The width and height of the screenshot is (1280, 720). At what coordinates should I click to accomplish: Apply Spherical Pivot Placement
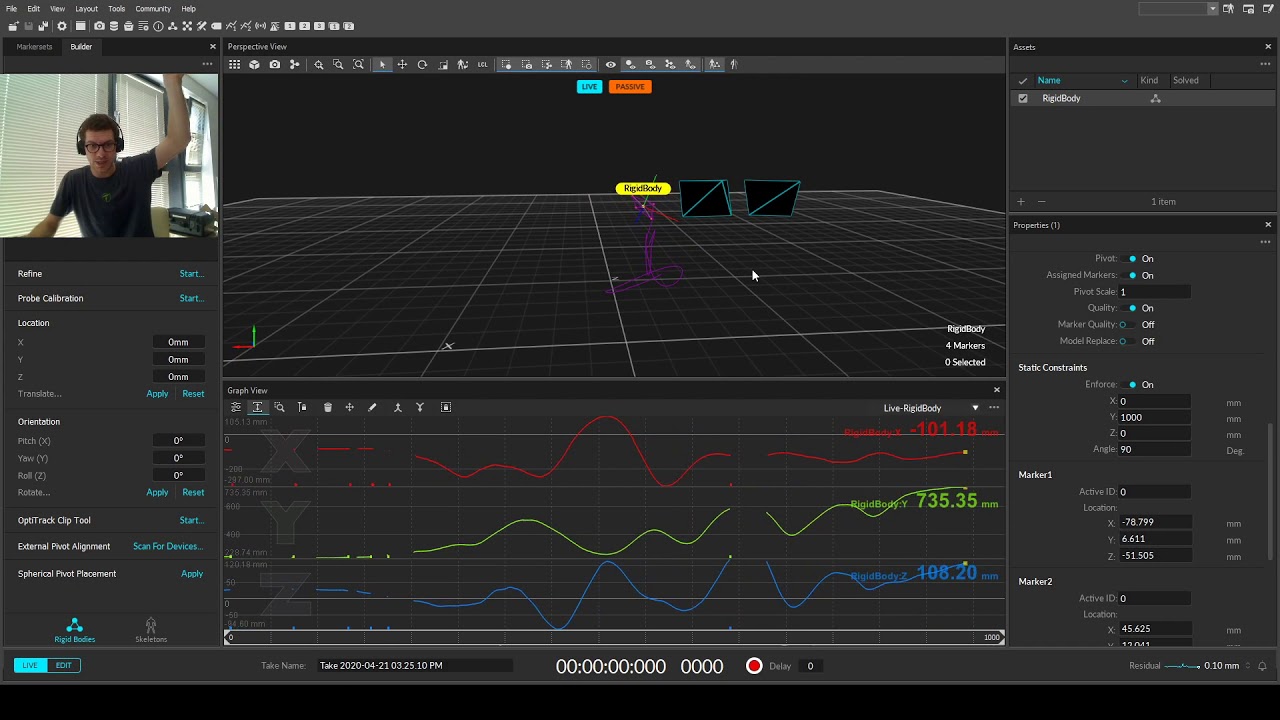point(192,574)
